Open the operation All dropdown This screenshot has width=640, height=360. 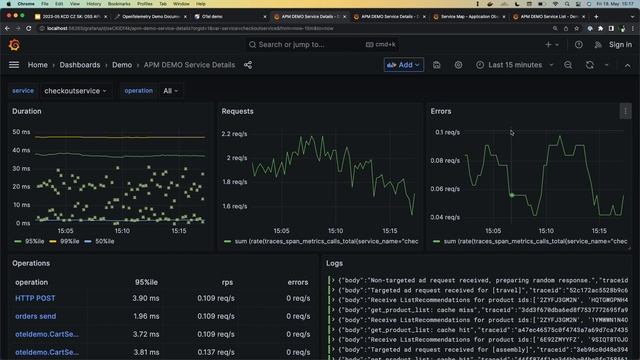click(170, 91)
